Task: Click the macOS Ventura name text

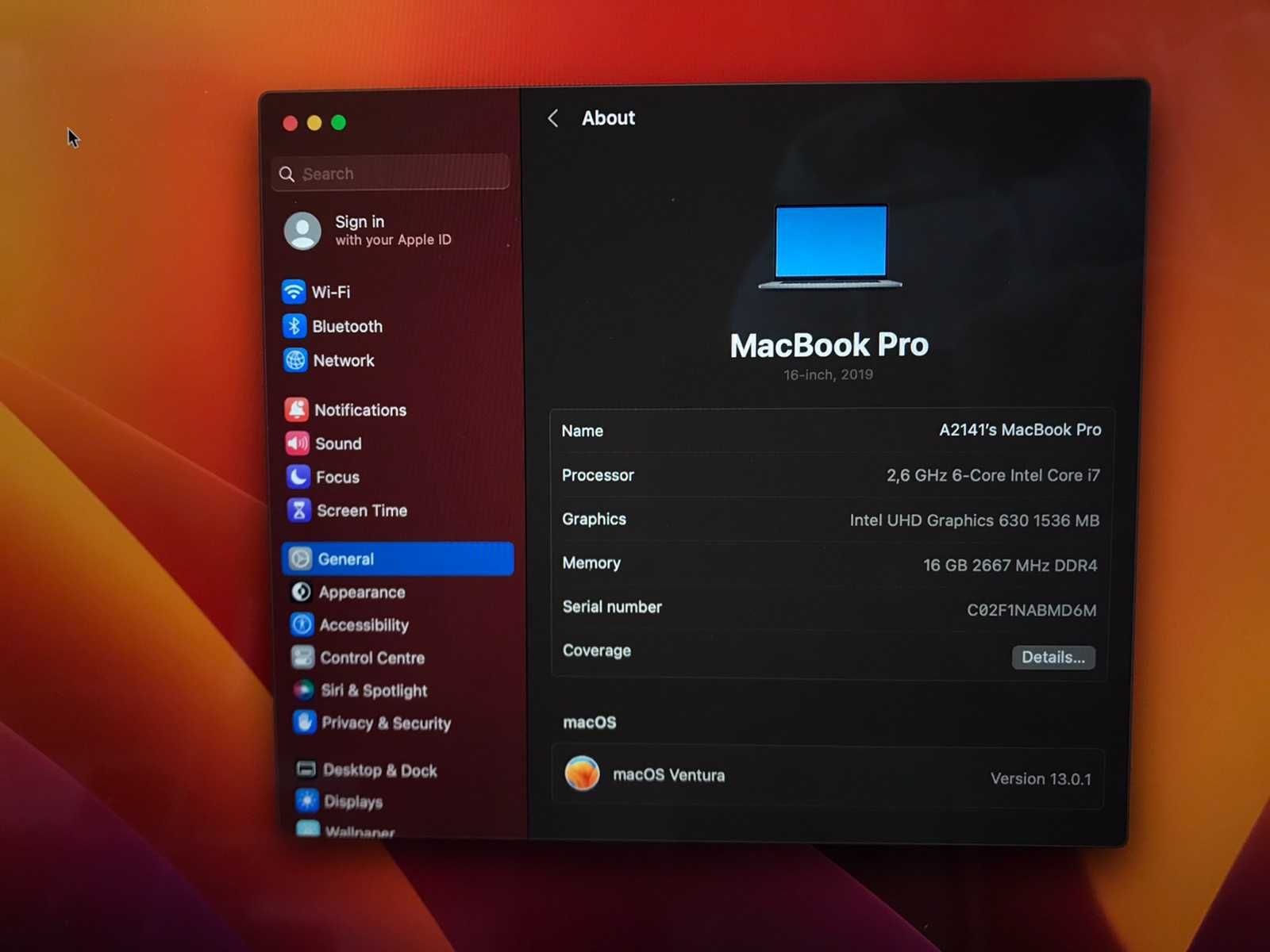Action: point(668,775)
